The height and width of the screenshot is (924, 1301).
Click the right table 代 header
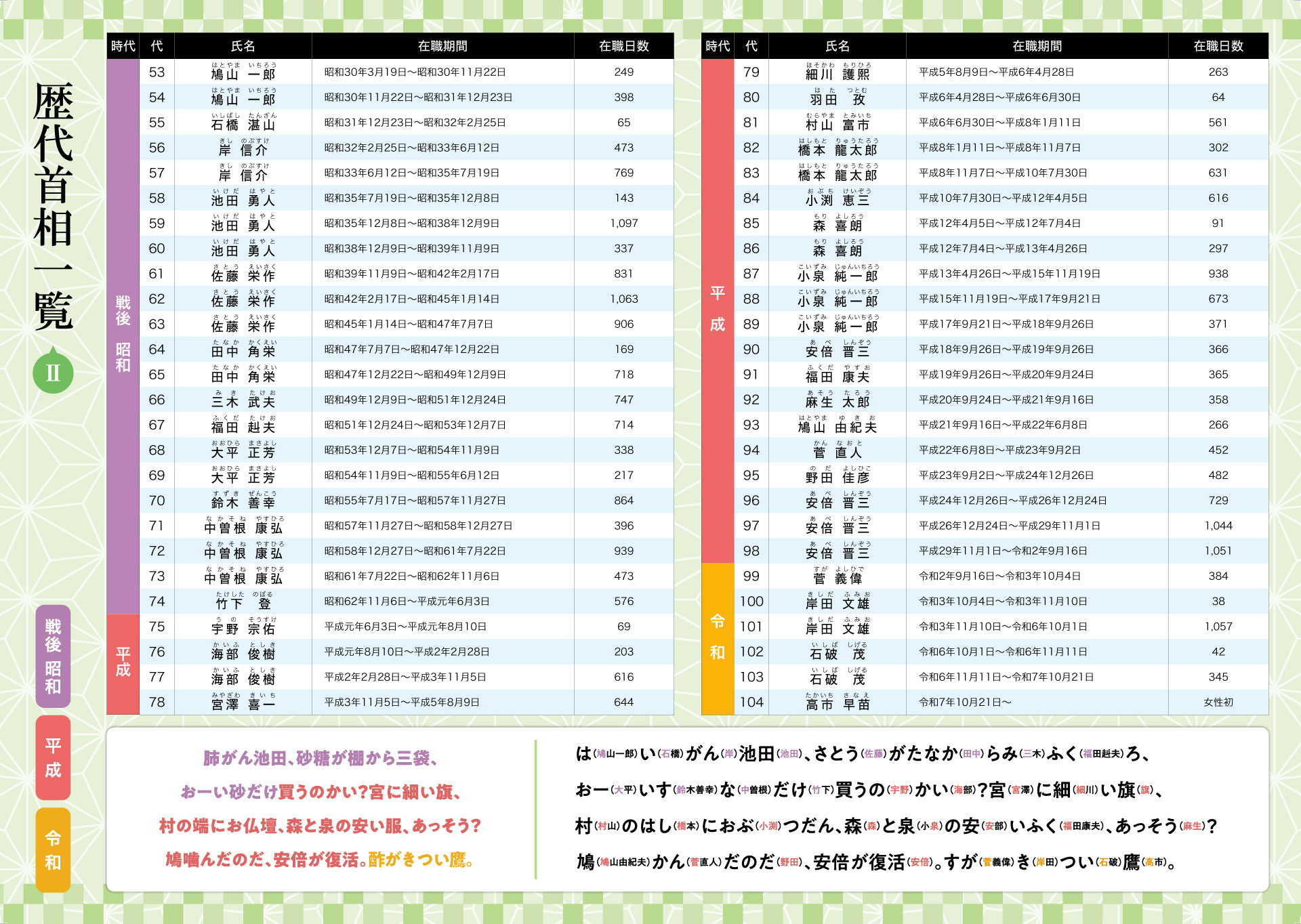(751, 46)
